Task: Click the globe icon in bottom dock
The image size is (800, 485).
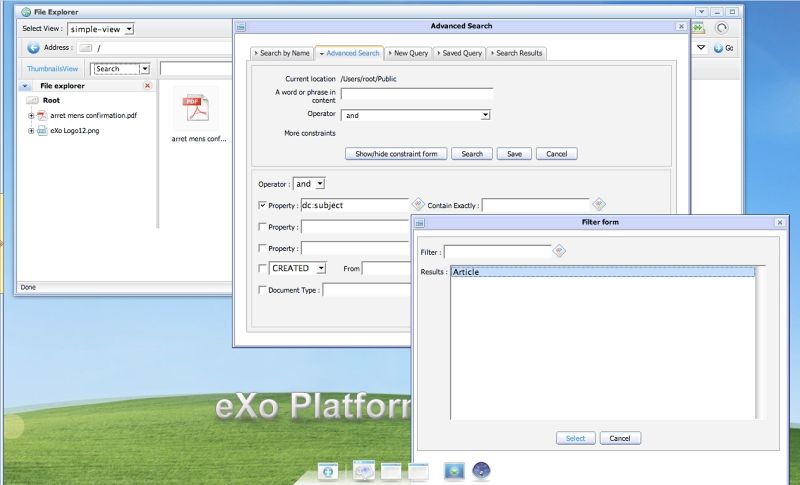Action: click(481, 470)
